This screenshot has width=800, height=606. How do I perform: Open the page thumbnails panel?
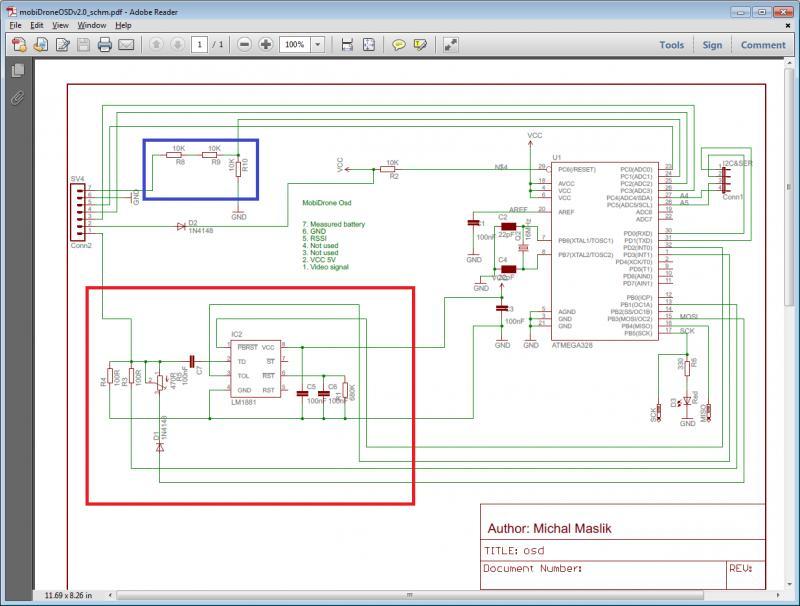(17, 71)
